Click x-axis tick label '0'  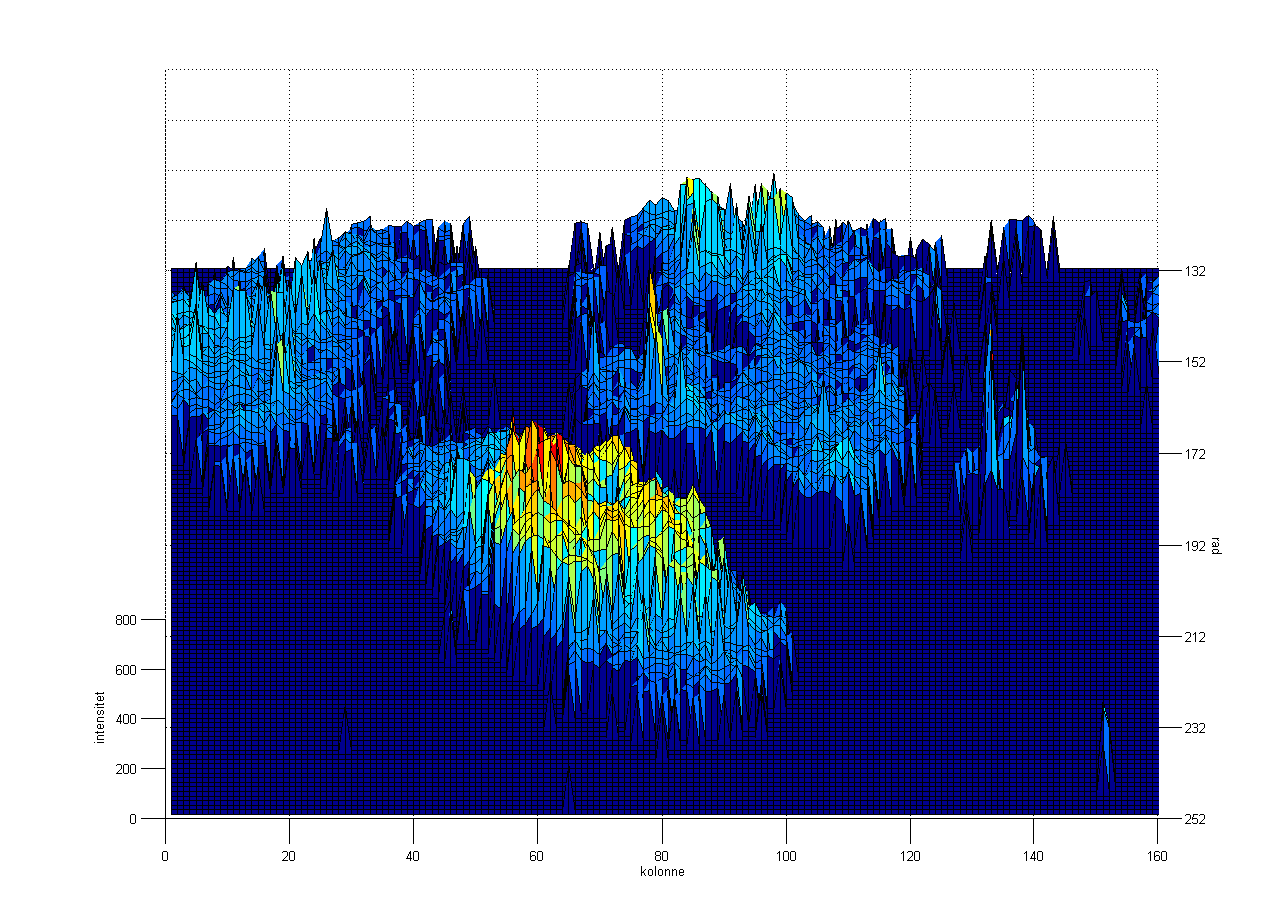(x=165, y=856)
